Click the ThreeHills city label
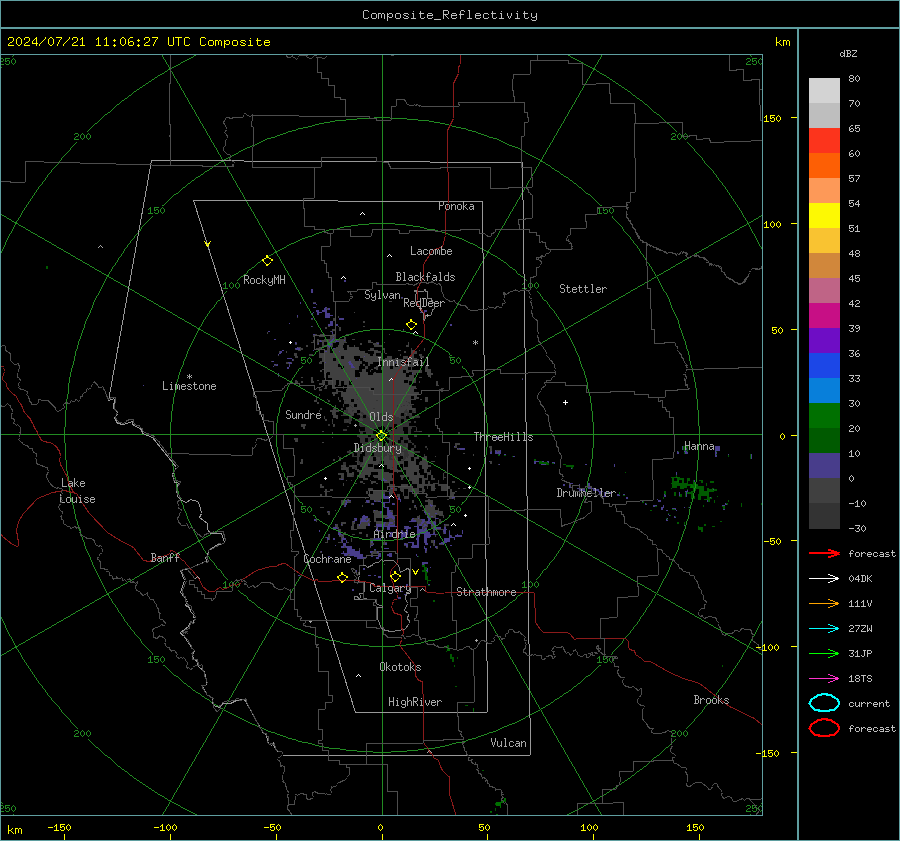This screenshot has height=841, width=900. [x=503, y=437]
